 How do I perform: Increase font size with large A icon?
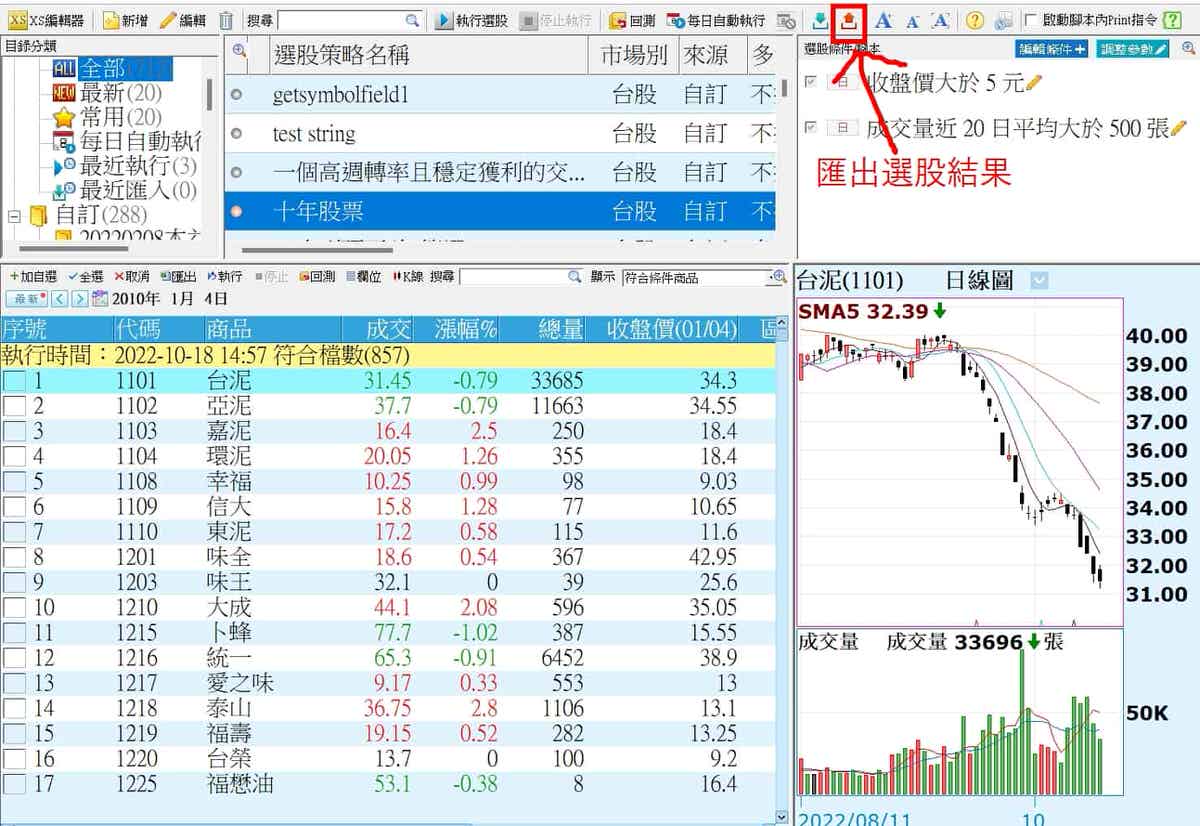[883, 20]
